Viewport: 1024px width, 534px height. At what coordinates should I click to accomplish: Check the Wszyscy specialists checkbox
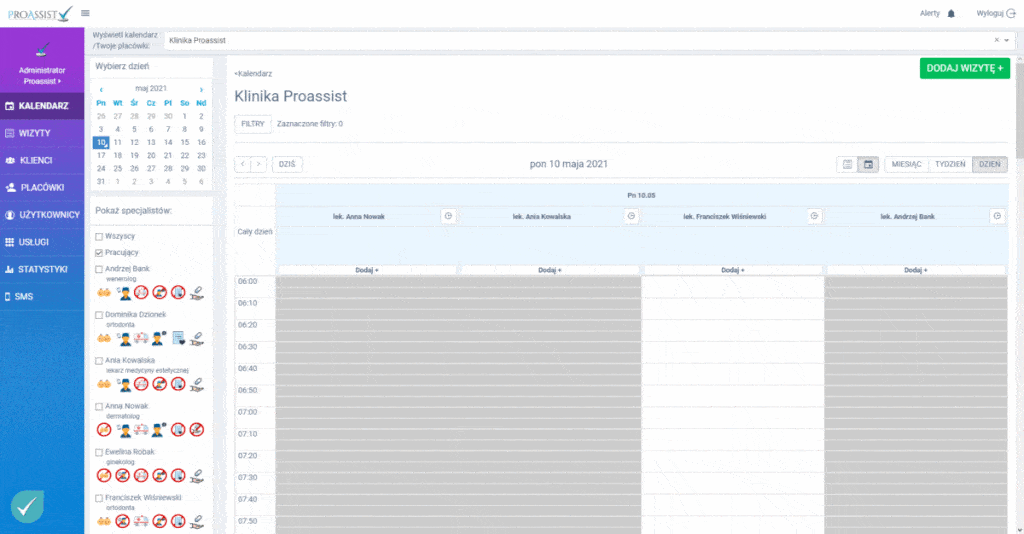[99, 236]
